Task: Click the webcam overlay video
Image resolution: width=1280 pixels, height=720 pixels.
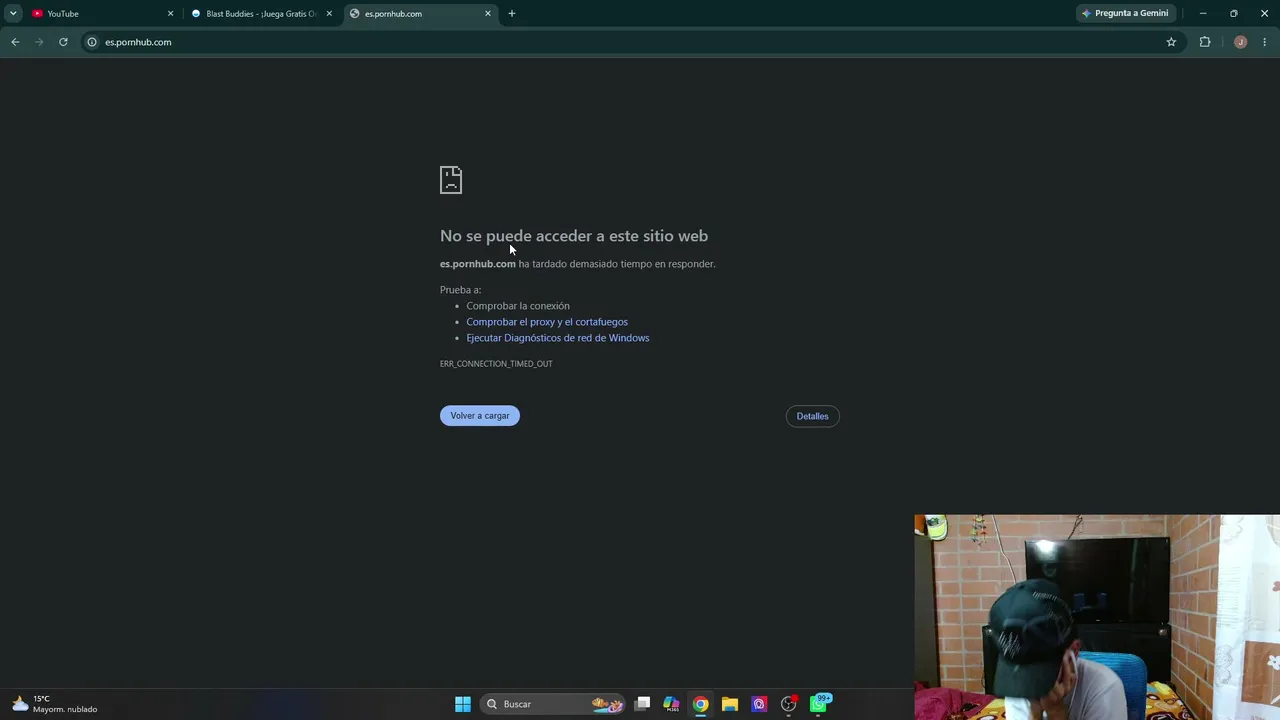Action: [1097, 617]
